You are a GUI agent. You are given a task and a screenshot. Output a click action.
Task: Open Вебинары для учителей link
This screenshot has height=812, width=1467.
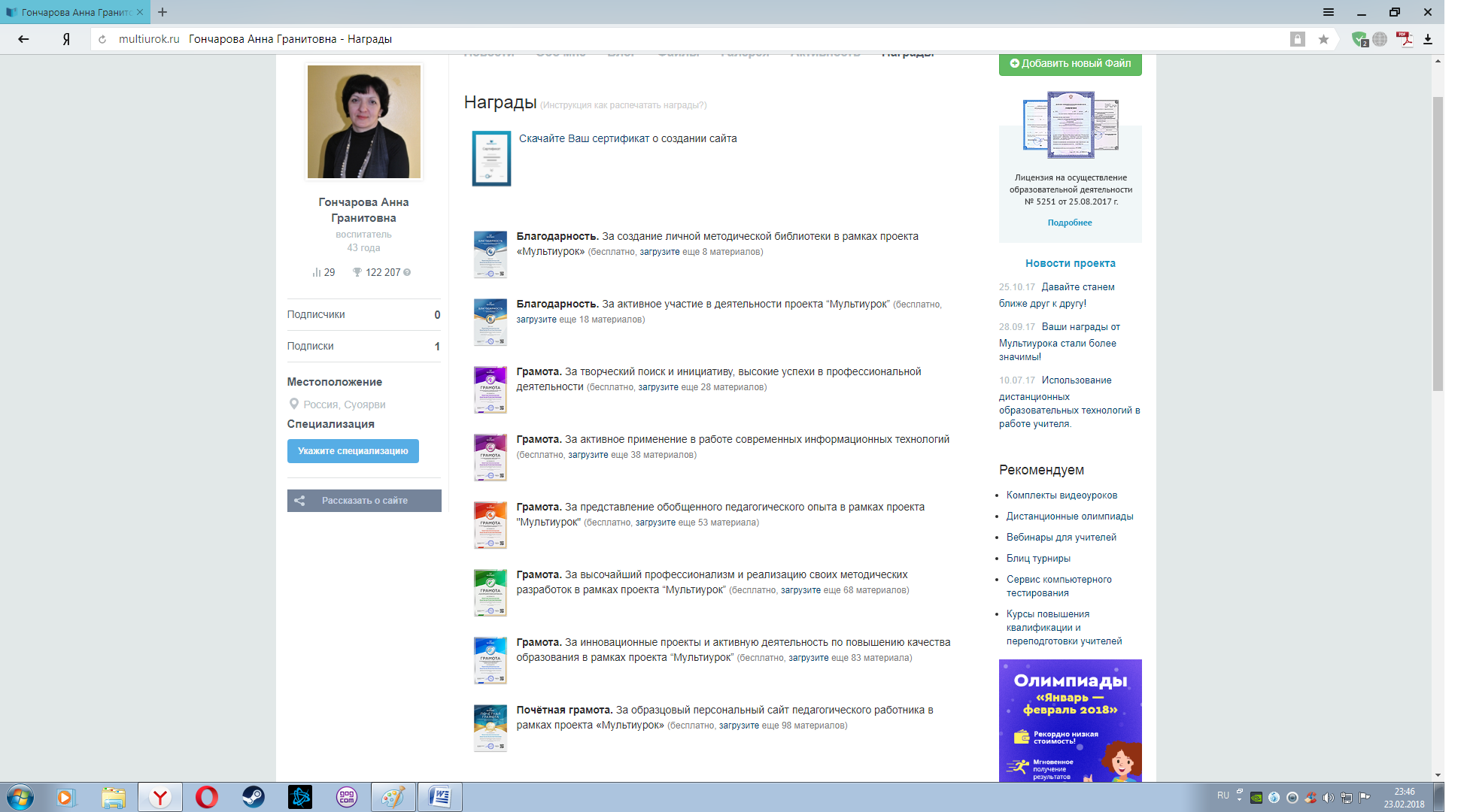pos(1062,538)
